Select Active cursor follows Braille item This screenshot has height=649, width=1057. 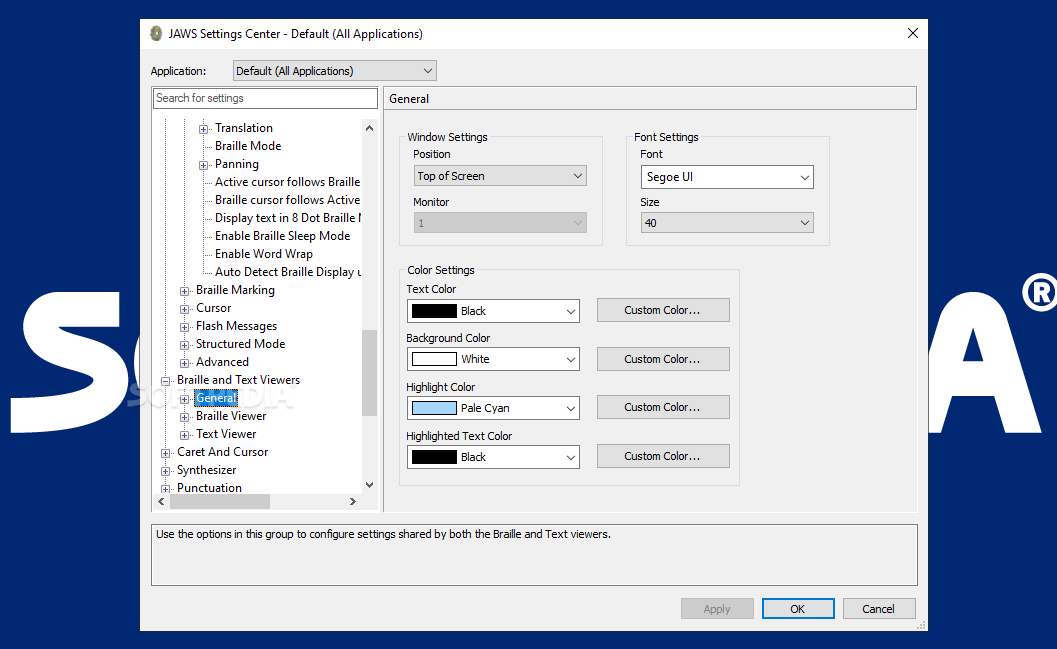coord(287,182)
